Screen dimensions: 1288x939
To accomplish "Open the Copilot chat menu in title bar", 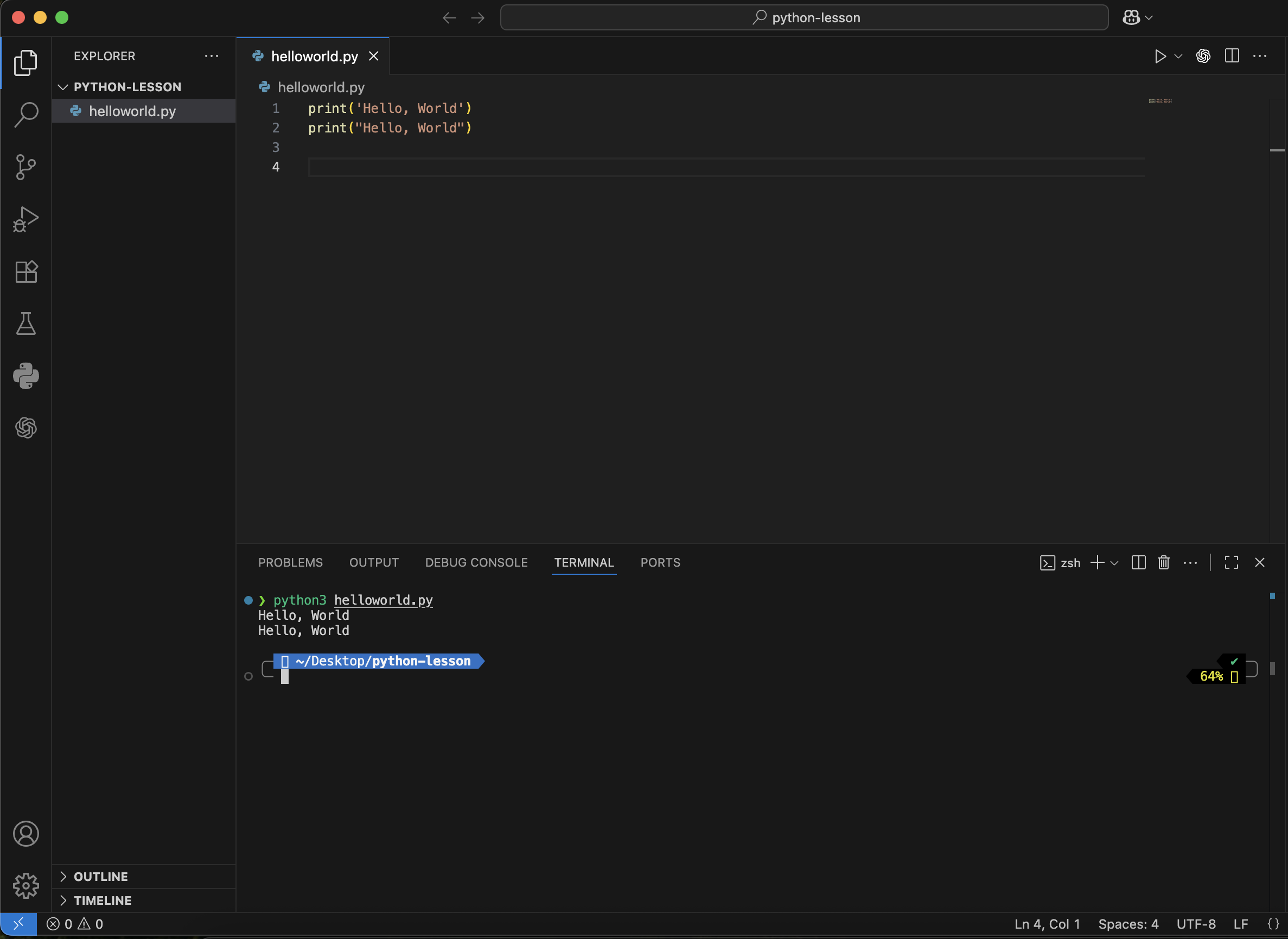I will pos(1137,17).
